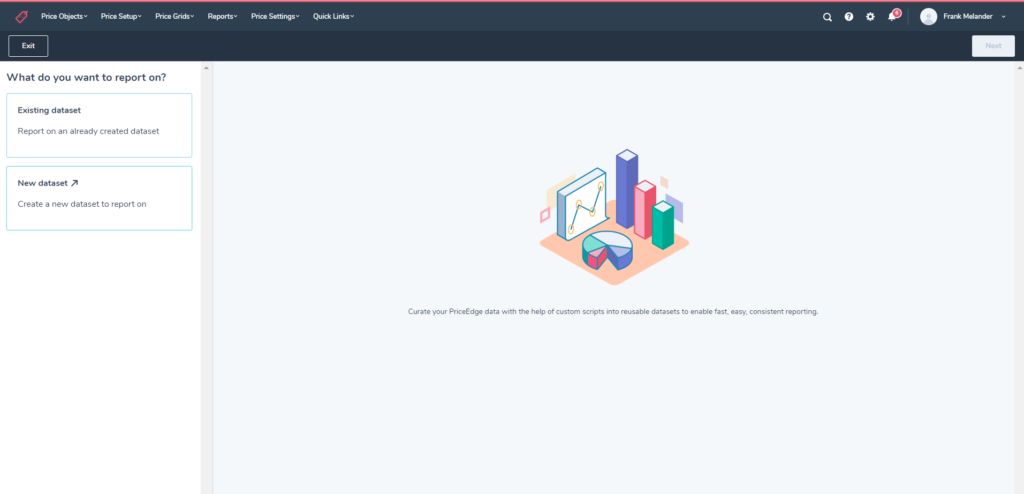Click 'Create a new dataset to report on' text
The height and width of the screenshot is (494, 1024).
[x=82, y=204]
